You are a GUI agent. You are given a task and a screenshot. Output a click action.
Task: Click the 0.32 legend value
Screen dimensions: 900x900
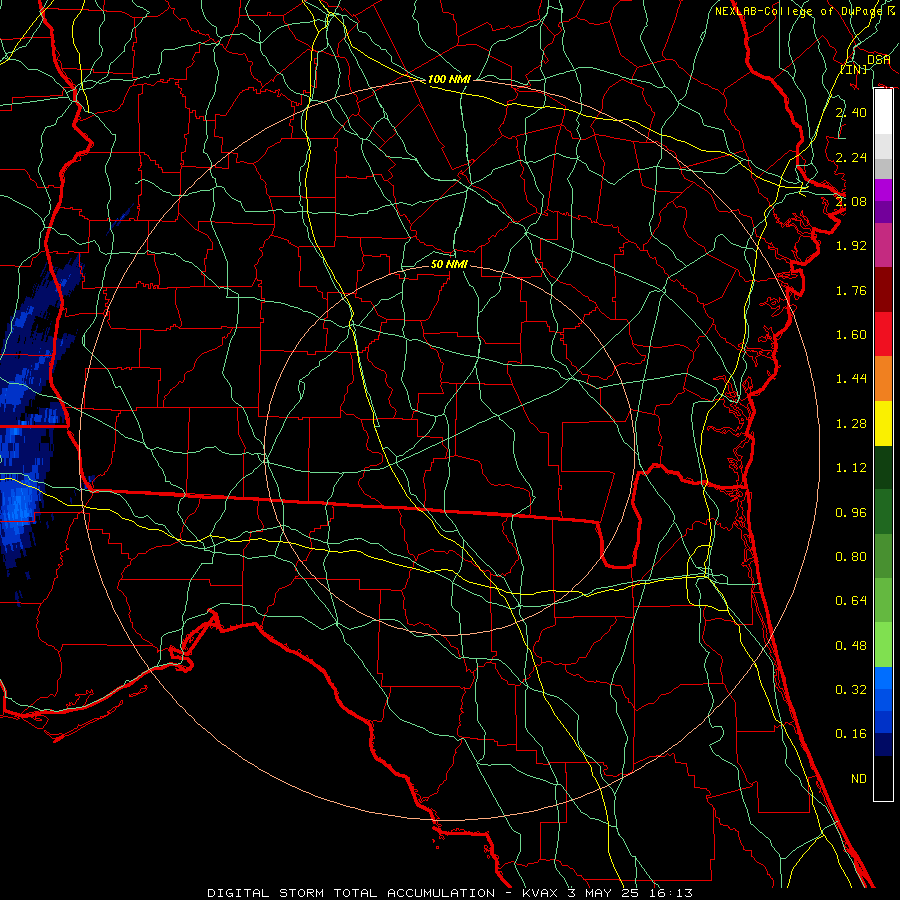click(851, 690)
